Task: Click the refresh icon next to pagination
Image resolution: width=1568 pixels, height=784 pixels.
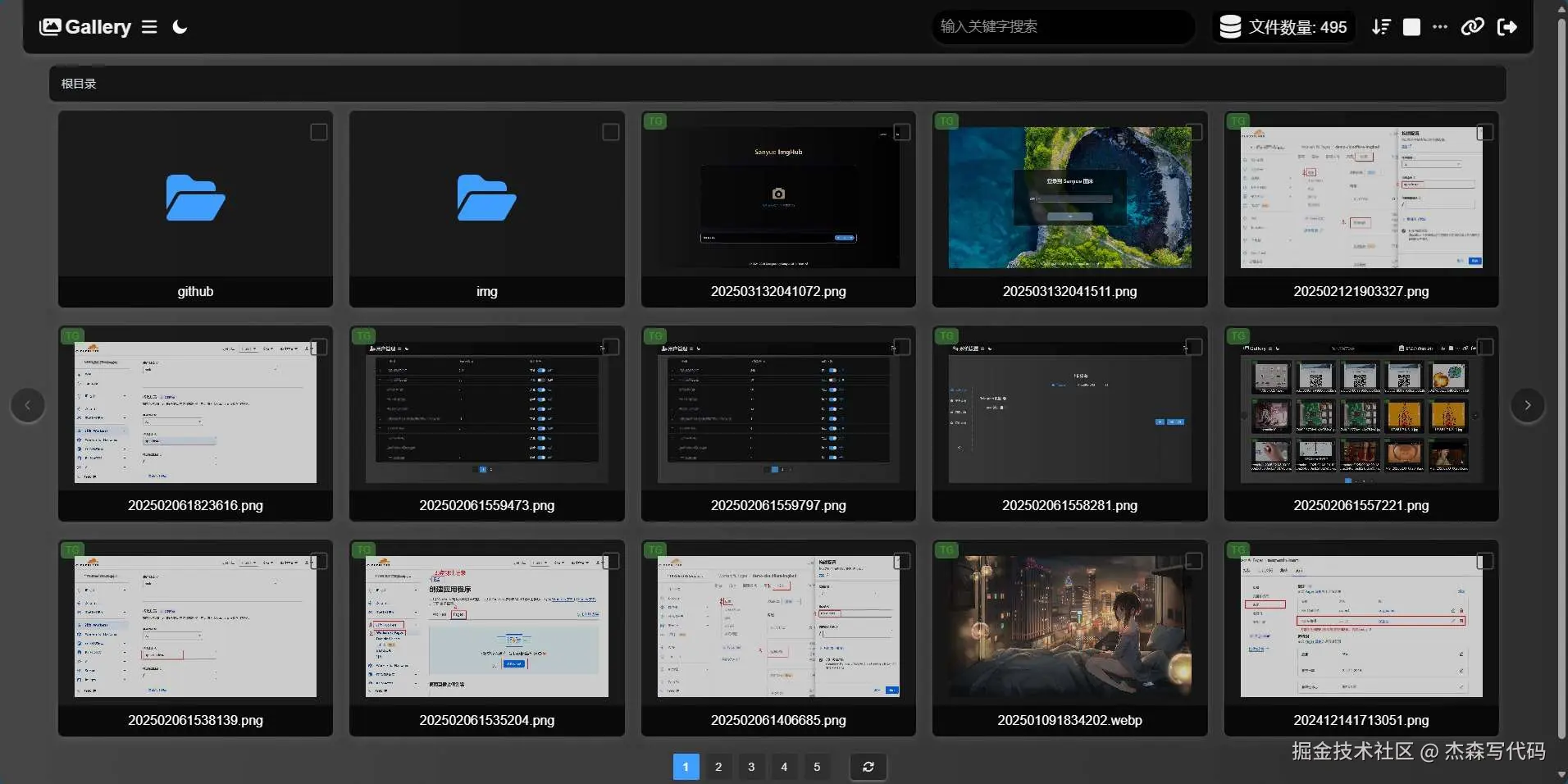Action: click(868, 767)
